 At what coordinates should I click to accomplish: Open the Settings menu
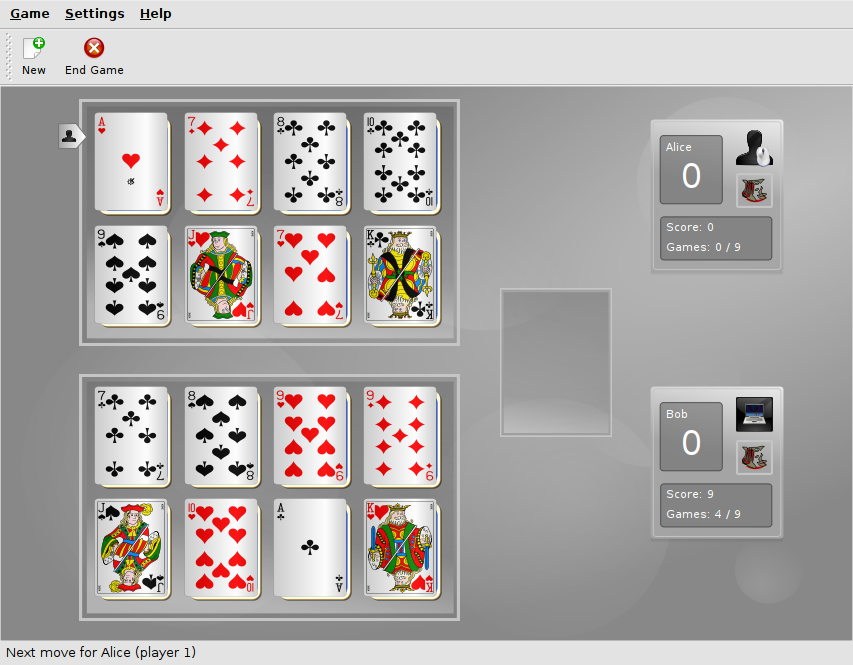tap(95, 14)
